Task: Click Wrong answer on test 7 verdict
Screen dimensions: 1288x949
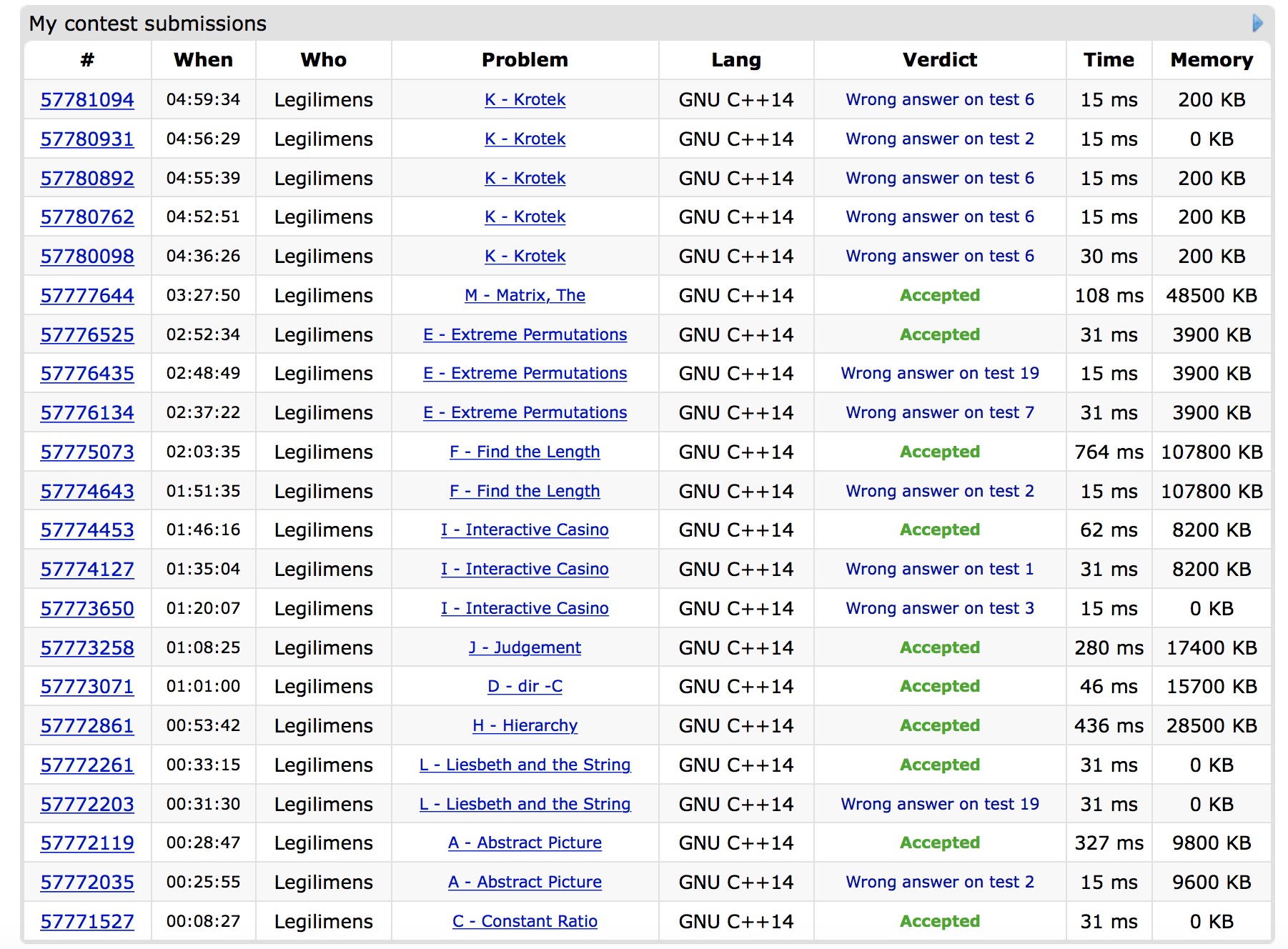Action: (x=939, y=413)
